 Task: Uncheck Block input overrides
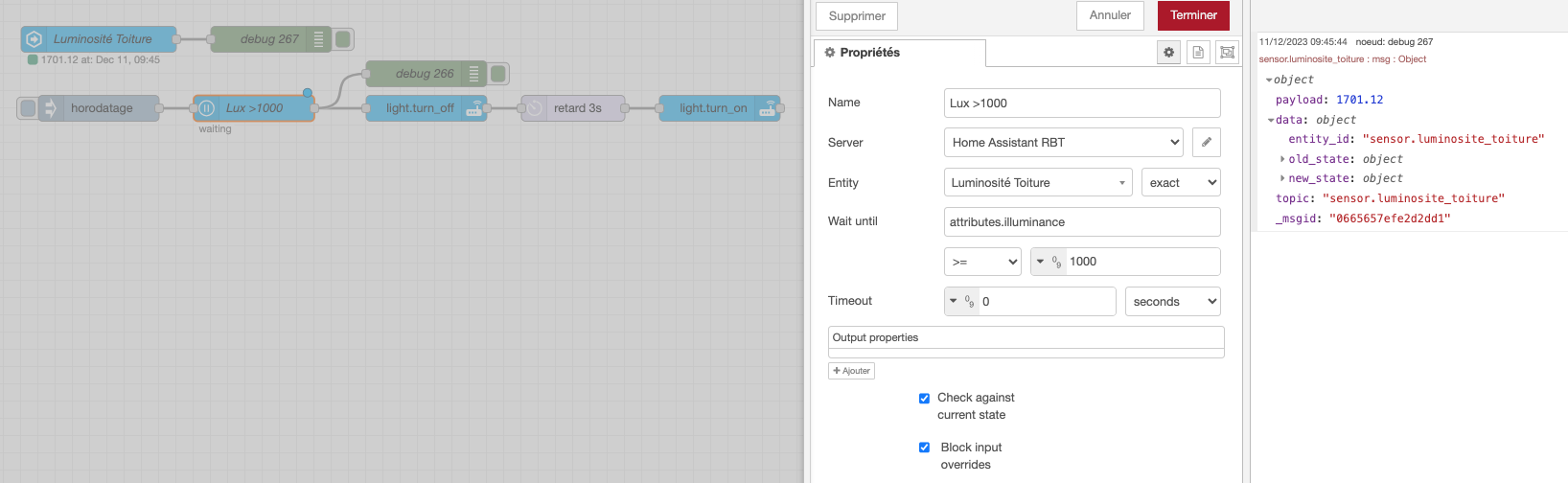coord(924,448)
